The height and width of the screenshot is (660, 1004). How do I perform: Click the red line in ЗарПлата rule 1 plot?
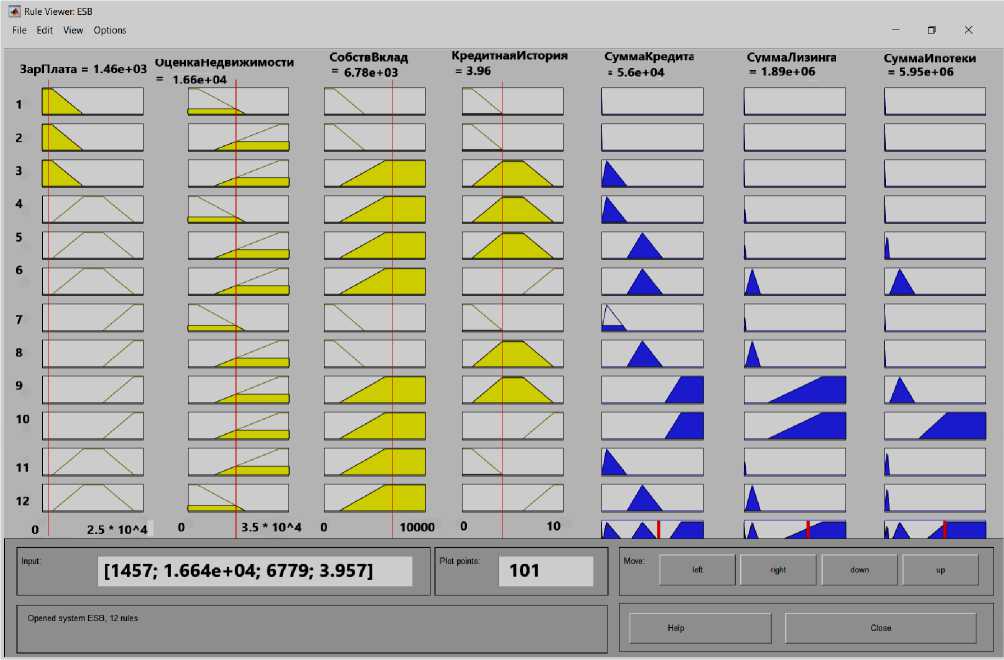48,101
